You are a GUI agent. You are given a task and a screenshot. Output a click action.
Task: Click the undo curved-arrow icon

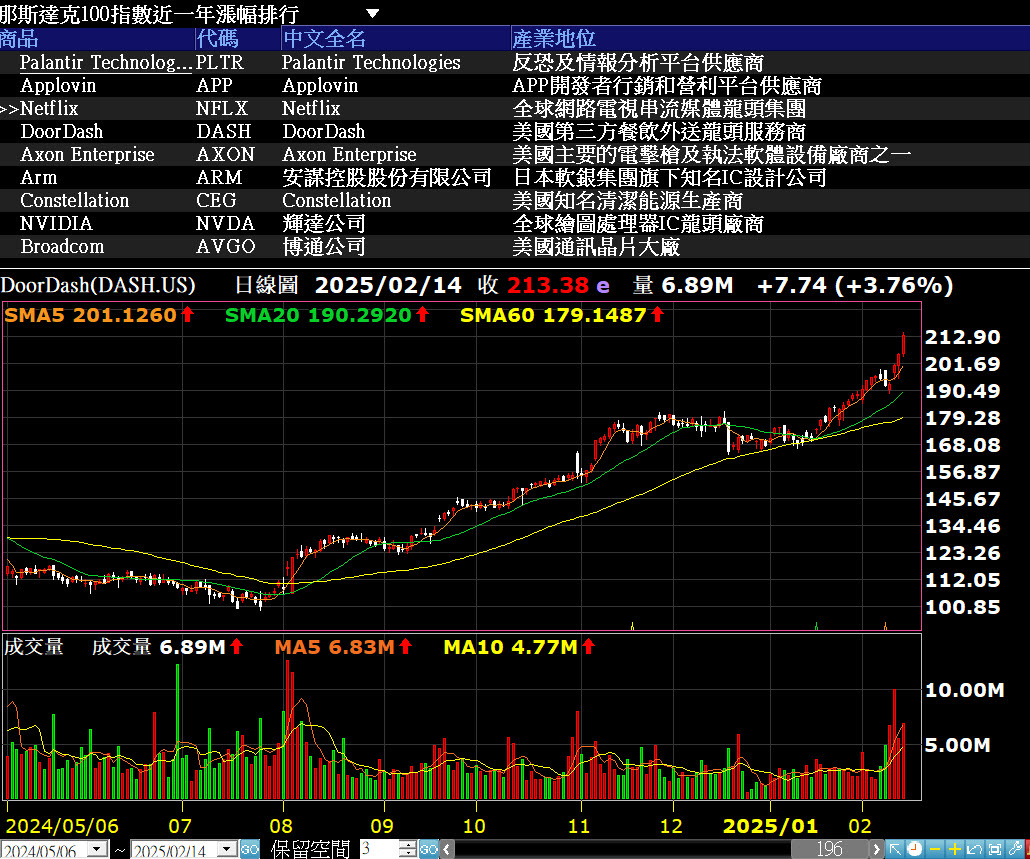975,849
